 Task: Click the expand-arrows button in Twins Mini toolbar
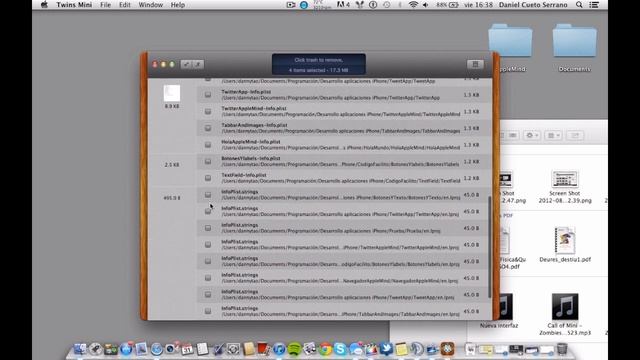point(187,64)
